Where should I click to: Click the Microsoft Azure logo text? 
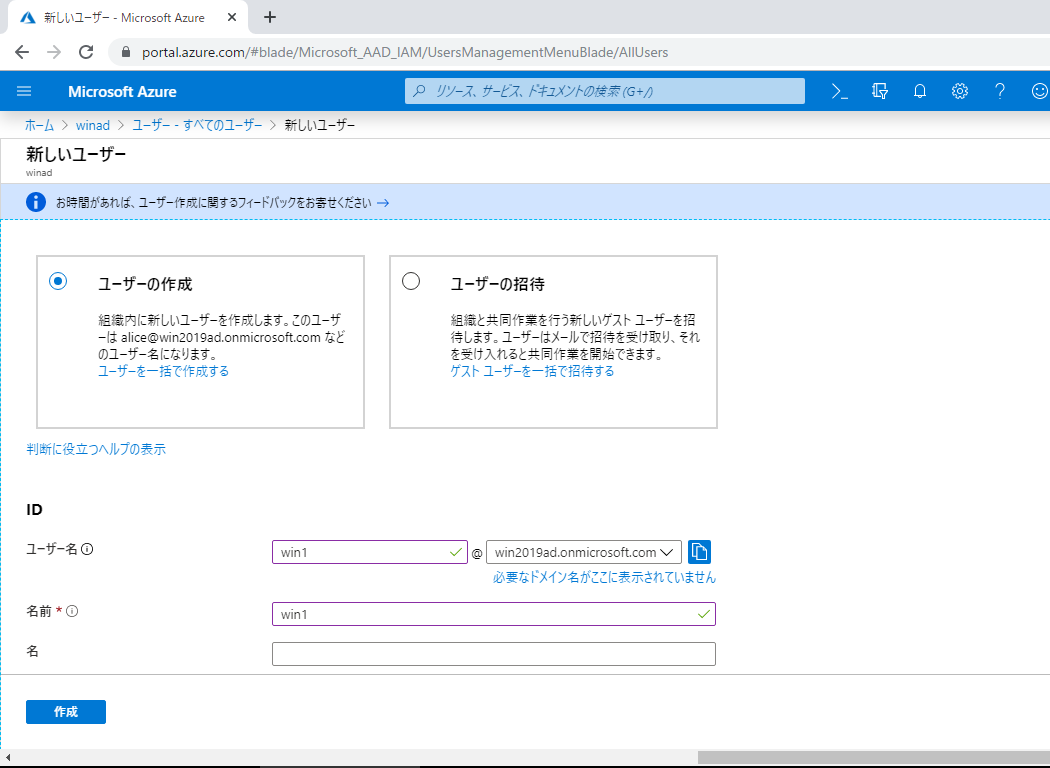[123, 92]
